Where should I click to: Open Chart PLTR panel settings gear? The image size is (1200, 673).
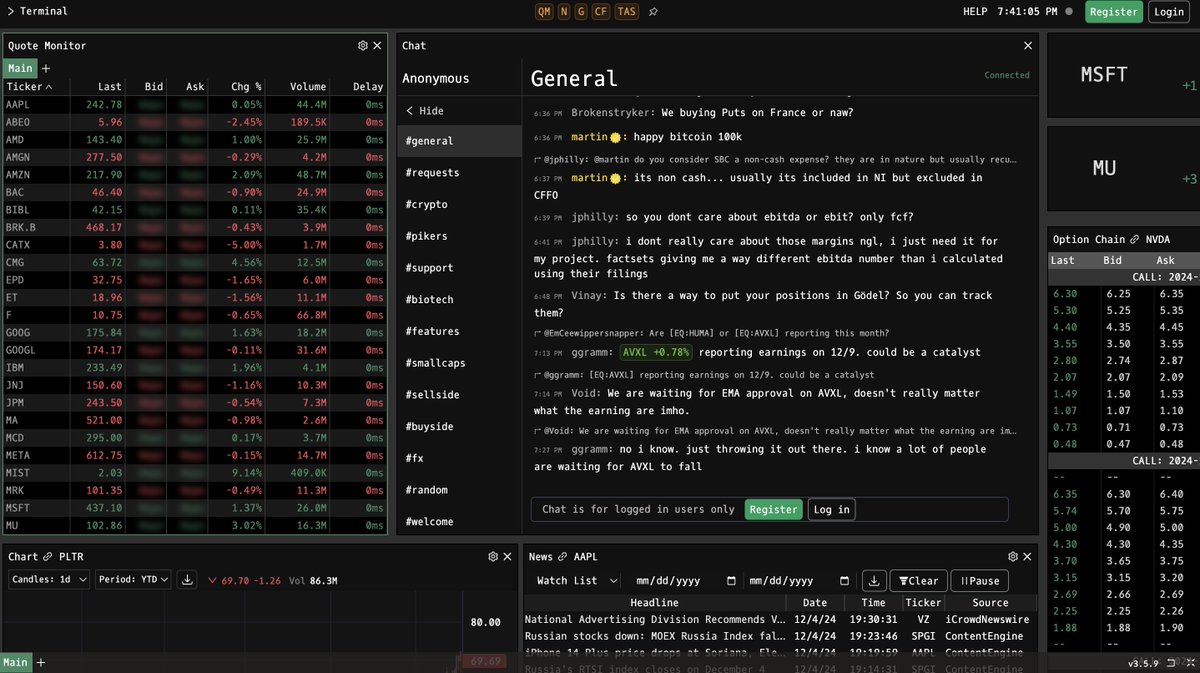[493, 557]
